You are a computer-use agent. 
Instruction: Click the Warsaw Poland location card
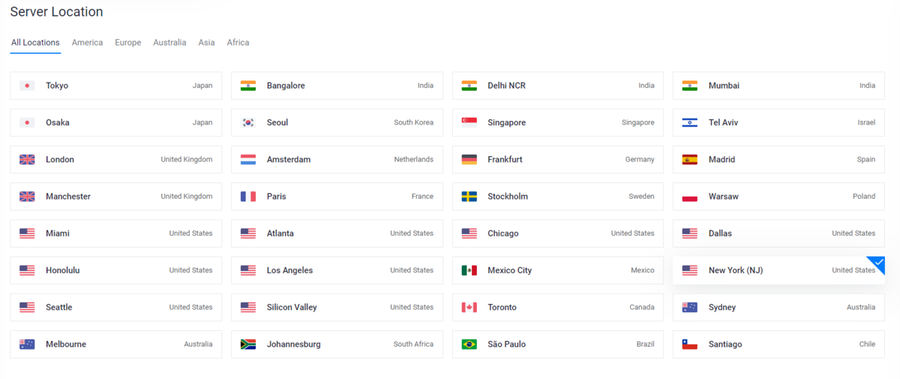pos(779,196)
